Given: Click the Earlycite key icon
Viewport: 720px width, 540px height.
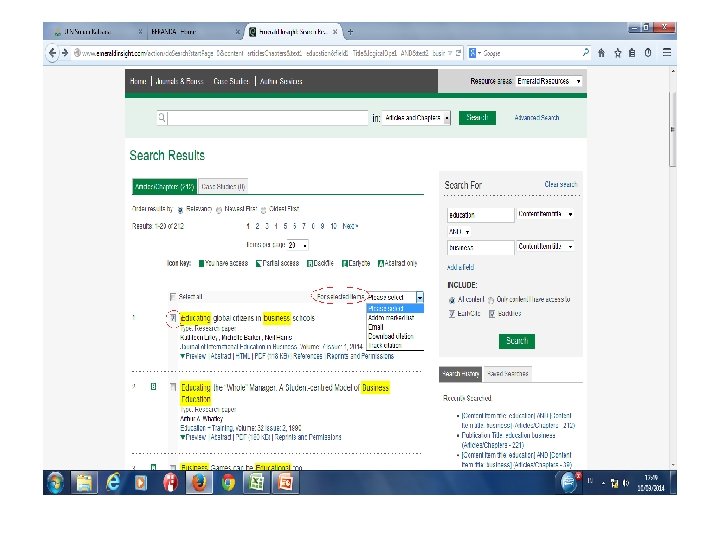Looking at the screenshot, I should pos(344,263).
